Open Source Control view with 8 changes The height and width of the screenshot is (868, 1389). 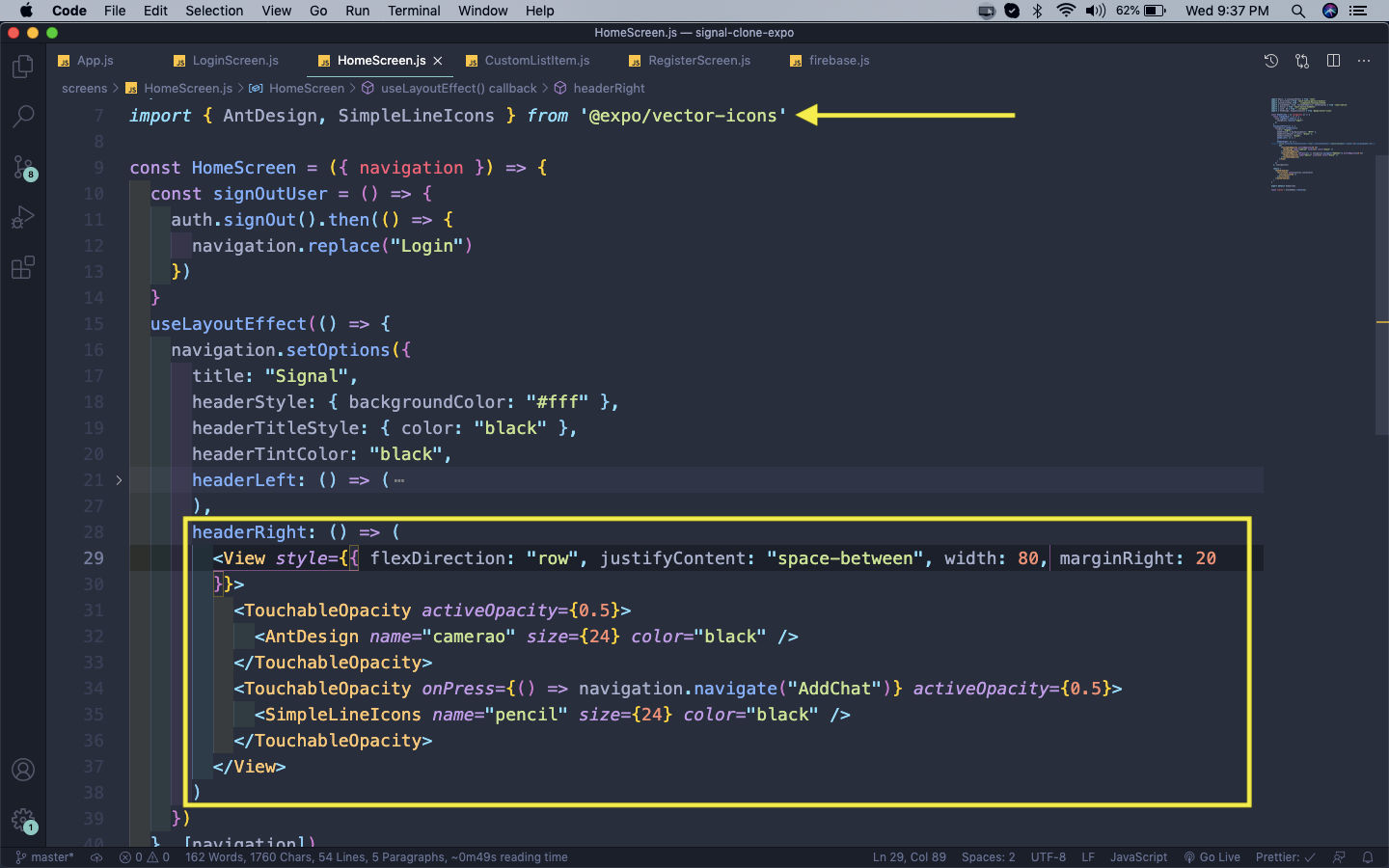[x=23, y=167]
